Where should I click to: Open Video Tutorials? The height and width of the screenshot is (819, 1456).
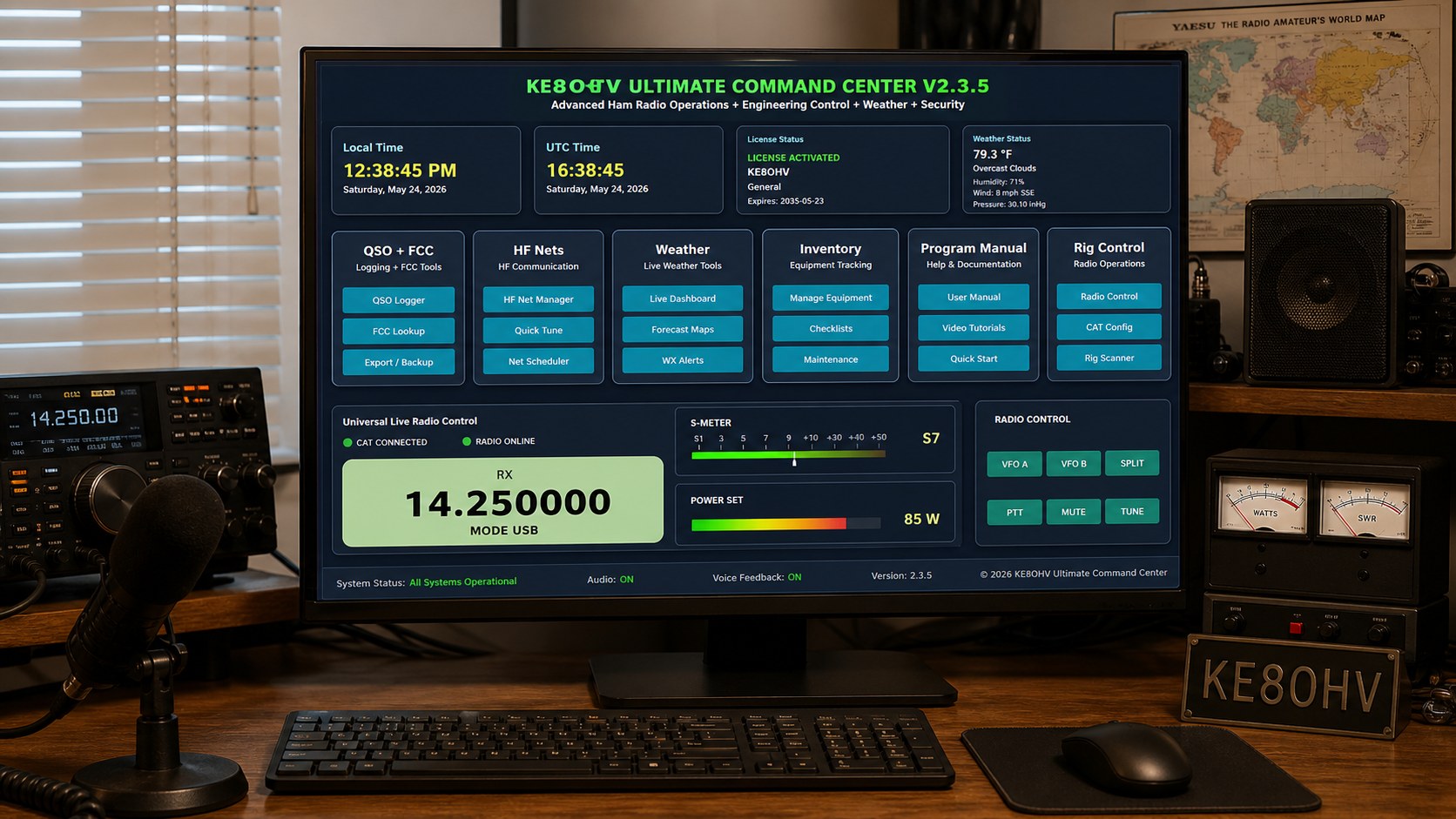[974, 328]
